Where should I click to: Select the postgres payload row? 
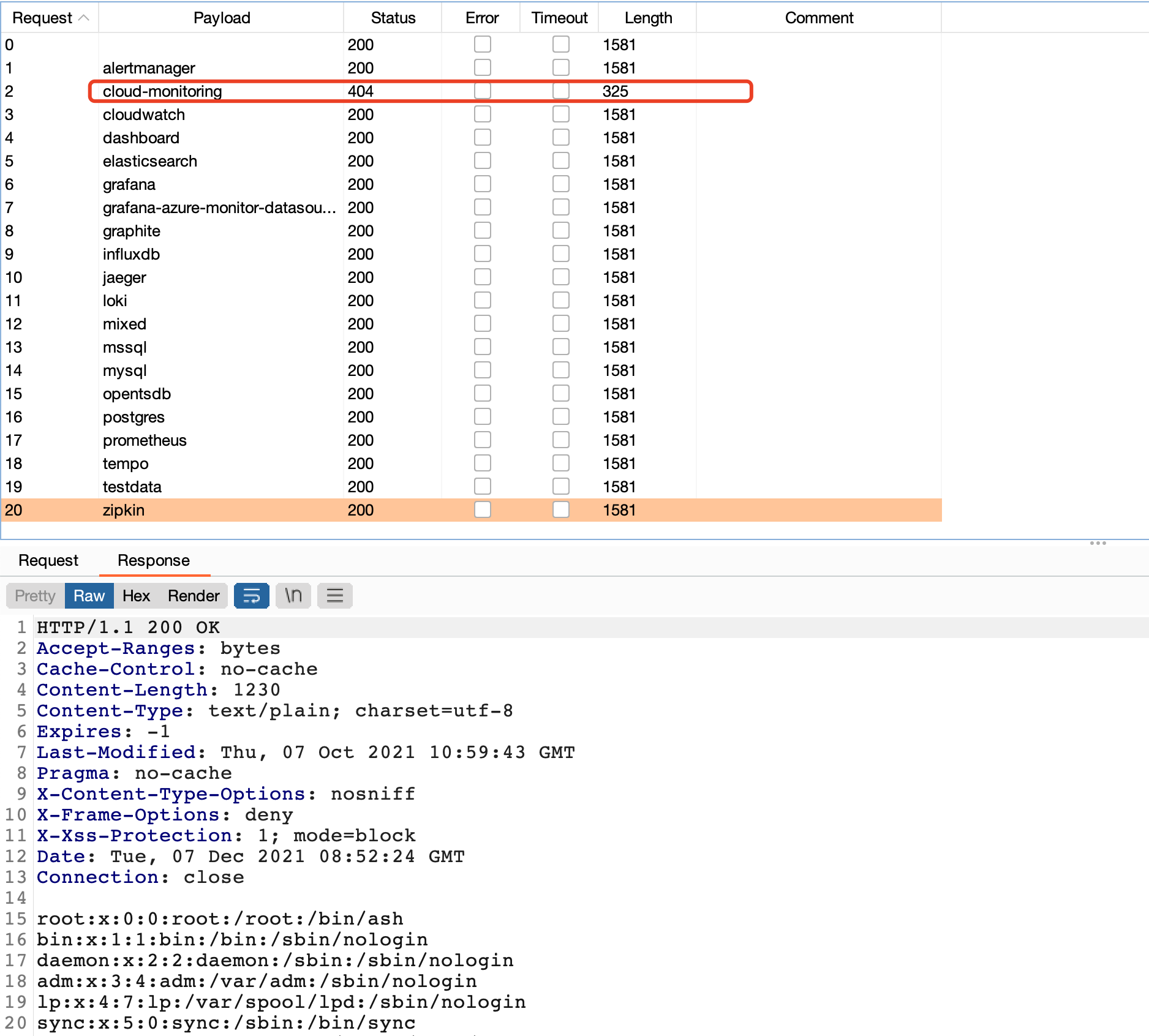[471, 417]
